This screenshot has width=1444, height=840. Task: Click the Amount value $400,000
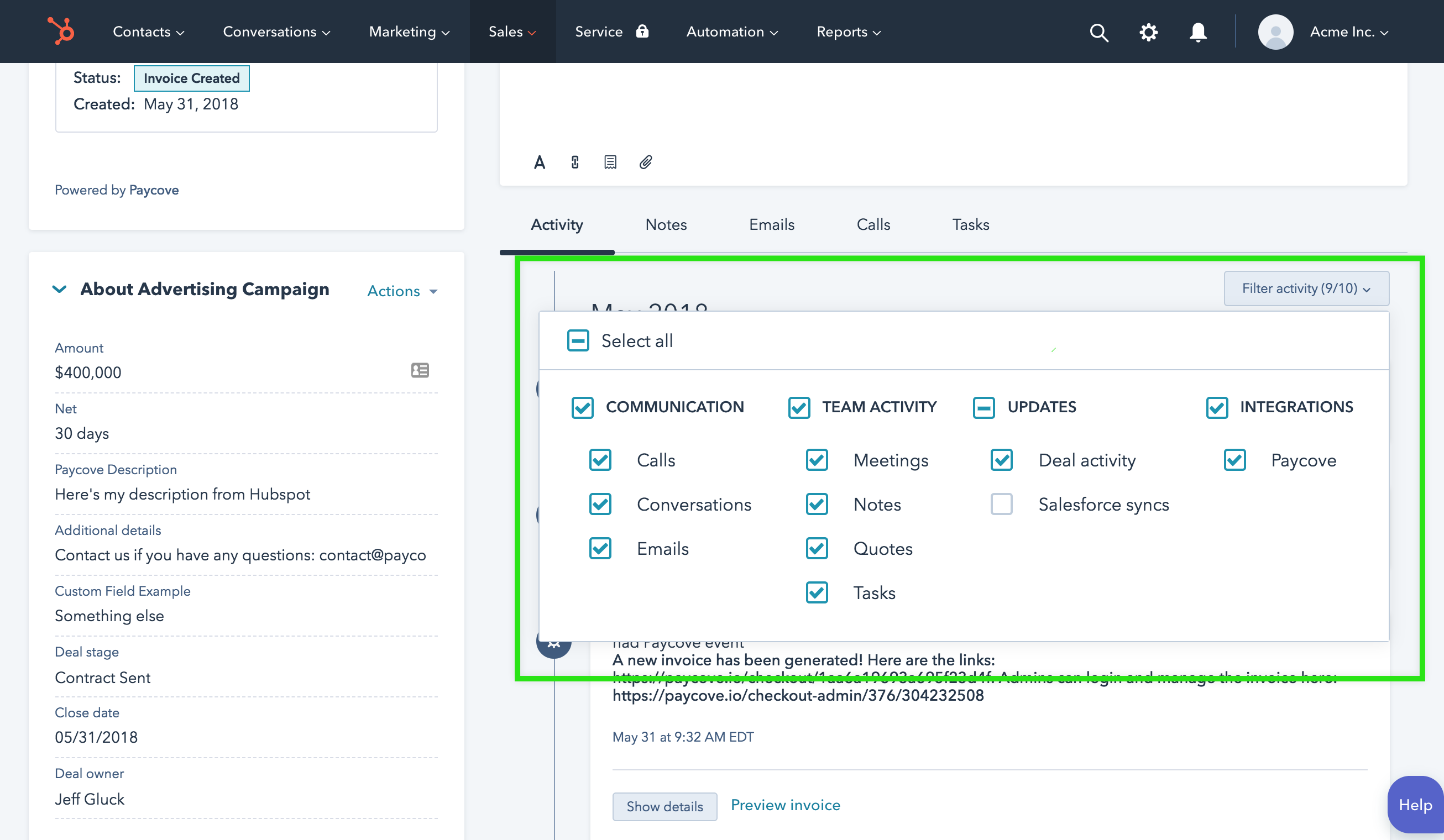point(88,372)
